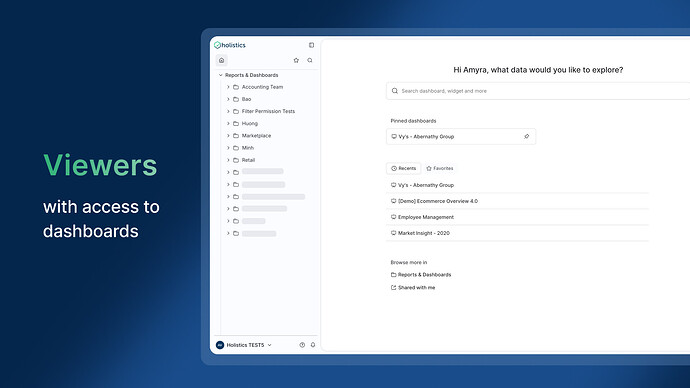Image resolution: width=690 pixels, height=388 pixels.
Task: Browse more in Reports & Dashboards link
Action: point(421,275)
